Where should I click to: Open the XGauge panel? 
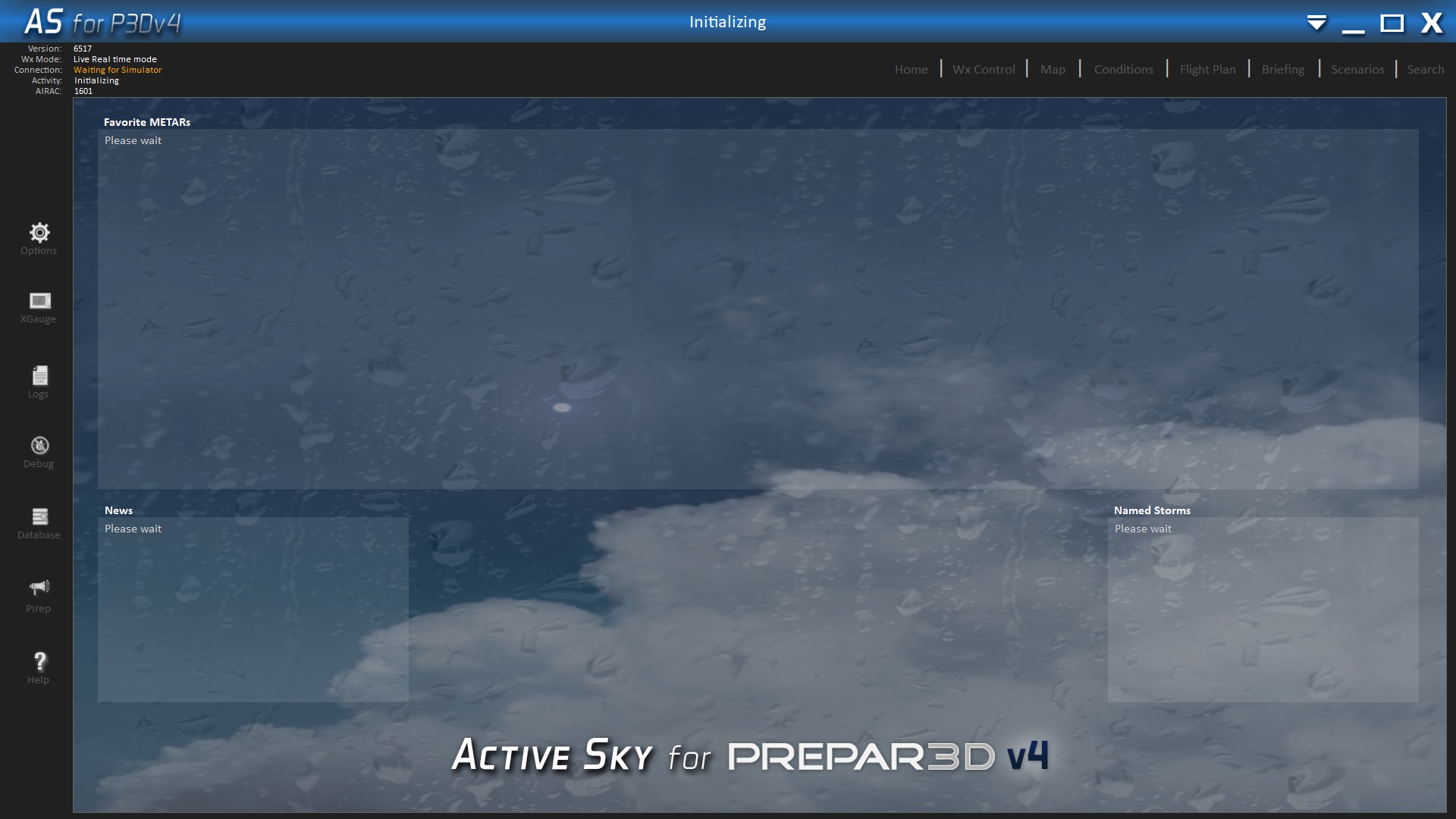pos(38,307)
